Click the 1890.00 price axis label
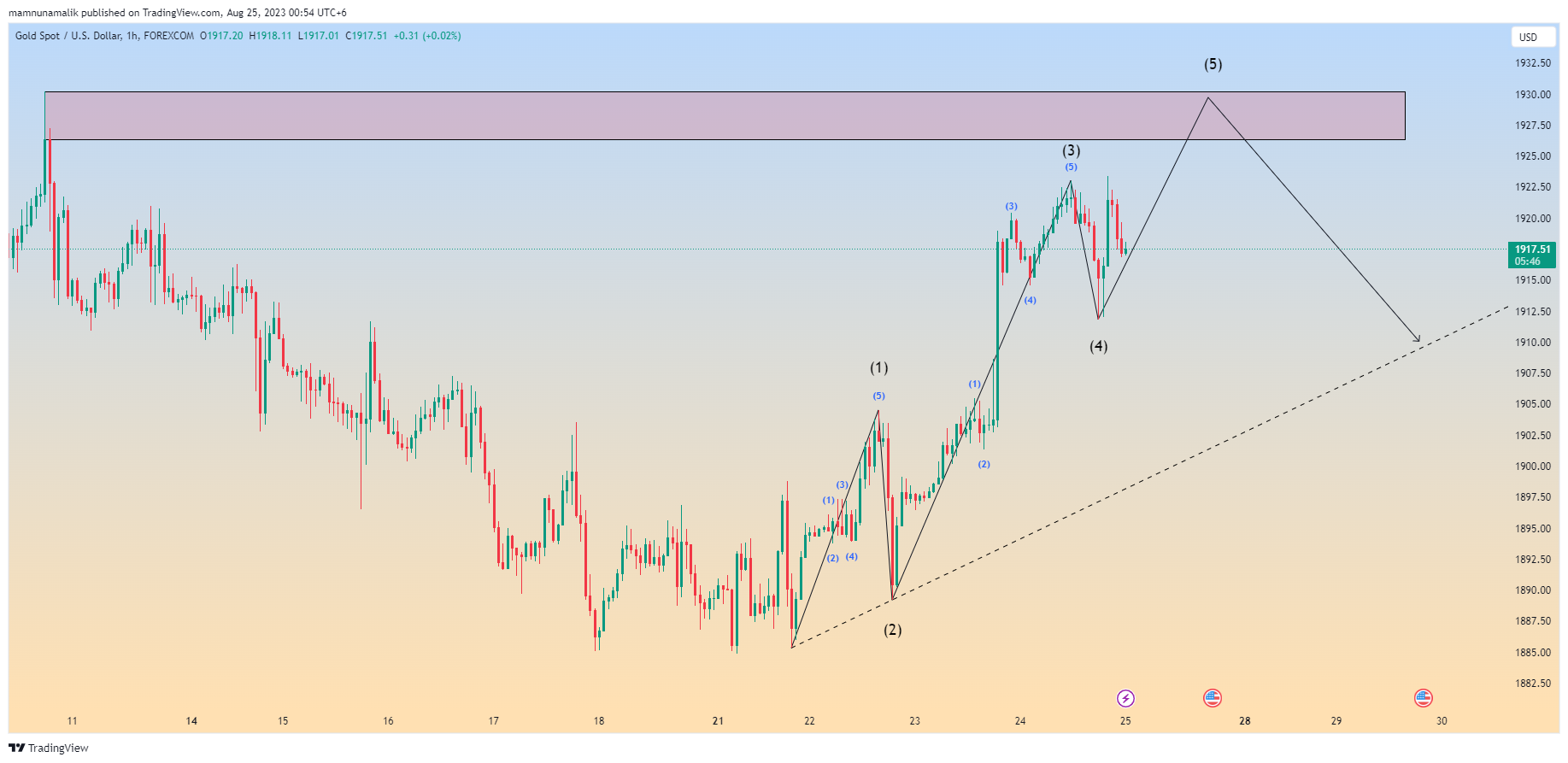Image resolution: width=1568 pixels, height=763 pixels. tap(1533, 590)
